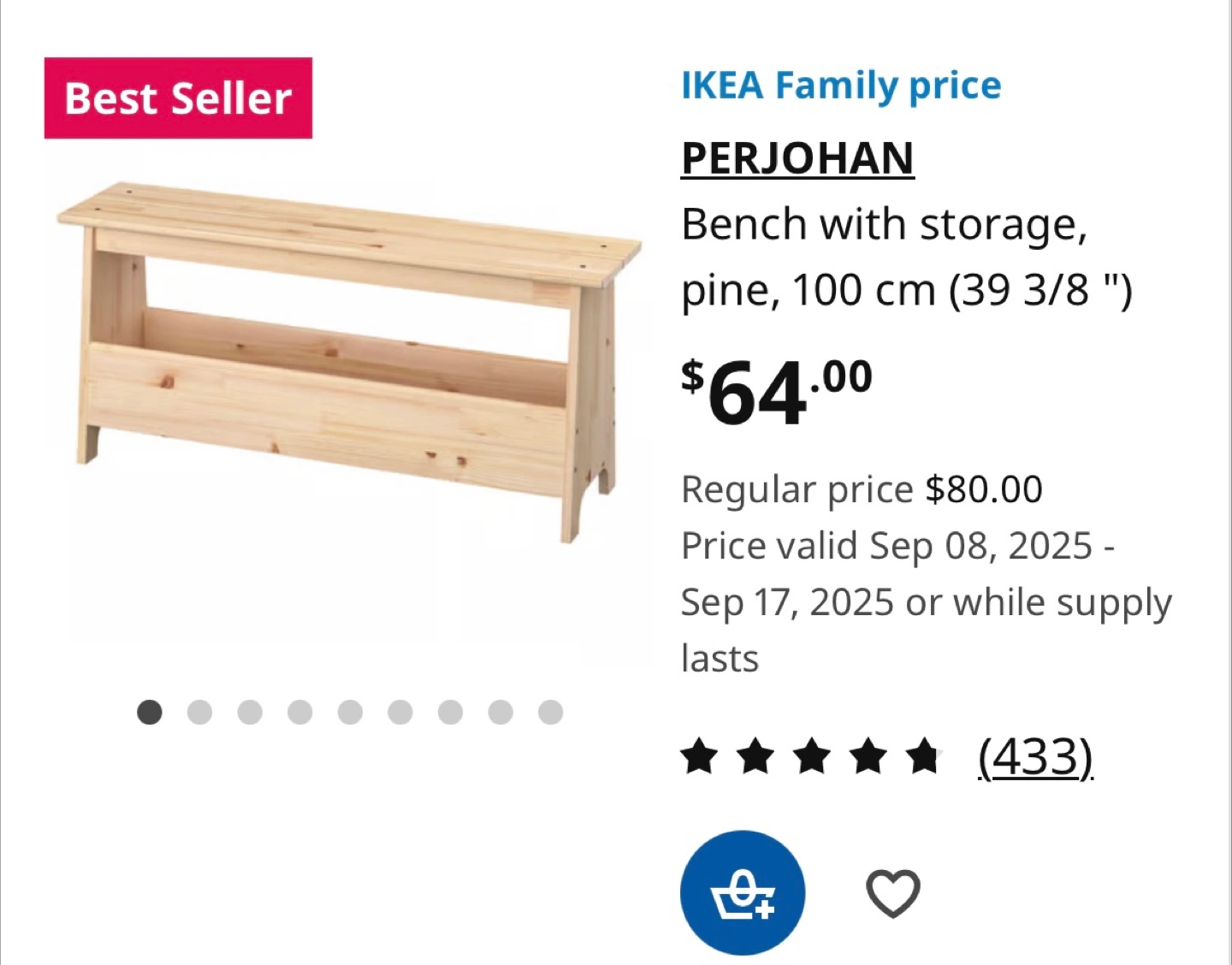
Task: Switch to the third carousel image dot
Action: [250, 712]
